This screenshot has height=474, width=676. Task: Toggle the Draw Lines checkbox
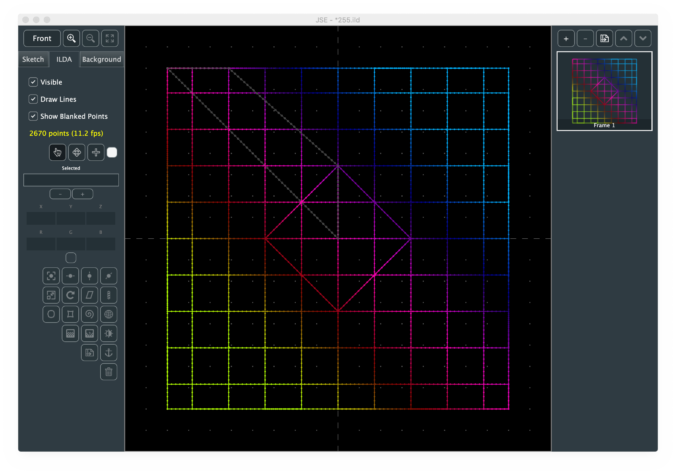pyautogui.click(x=33, y=99)
